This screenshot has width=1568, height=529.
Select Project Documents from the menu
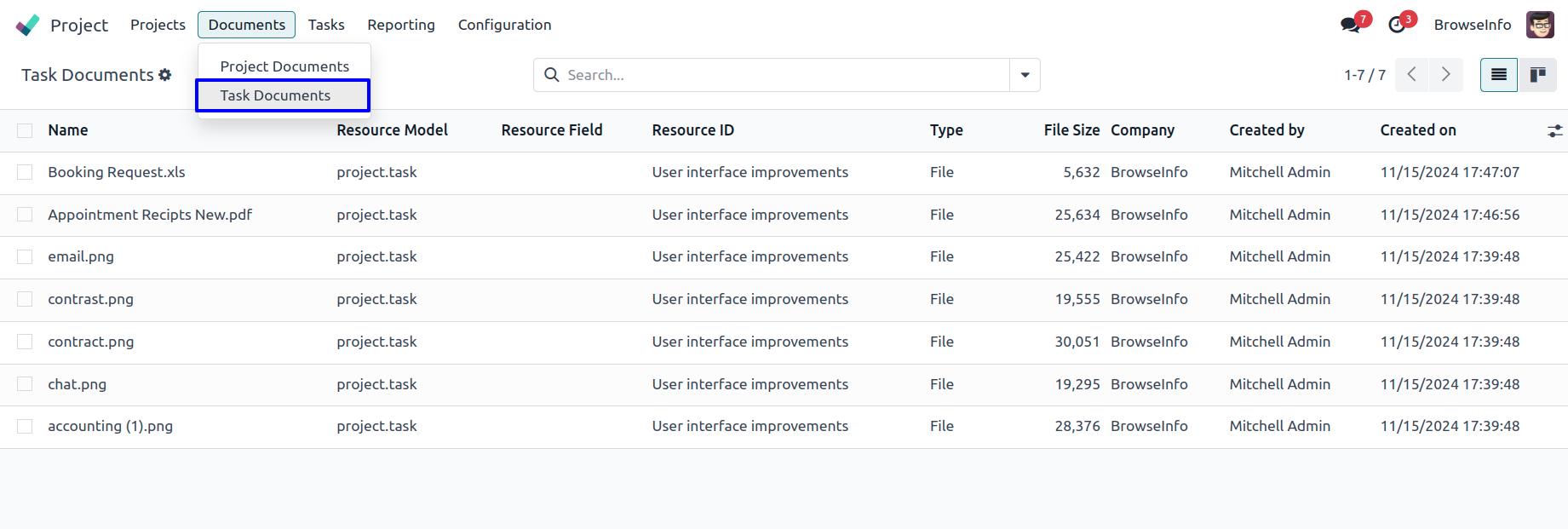tap(284, 66)
